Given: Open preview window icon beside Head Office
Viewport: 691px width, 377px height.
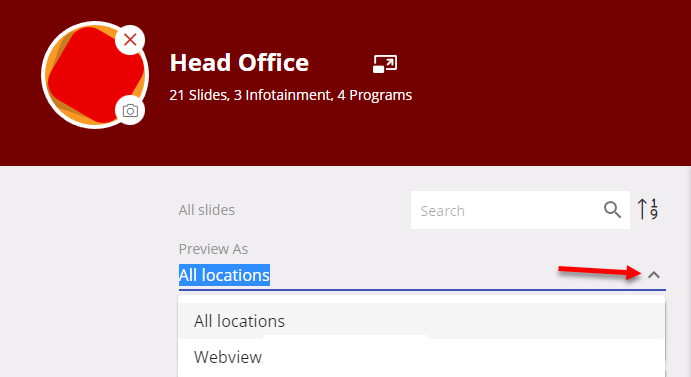Looking at the screenshot, I should point(385,63).
